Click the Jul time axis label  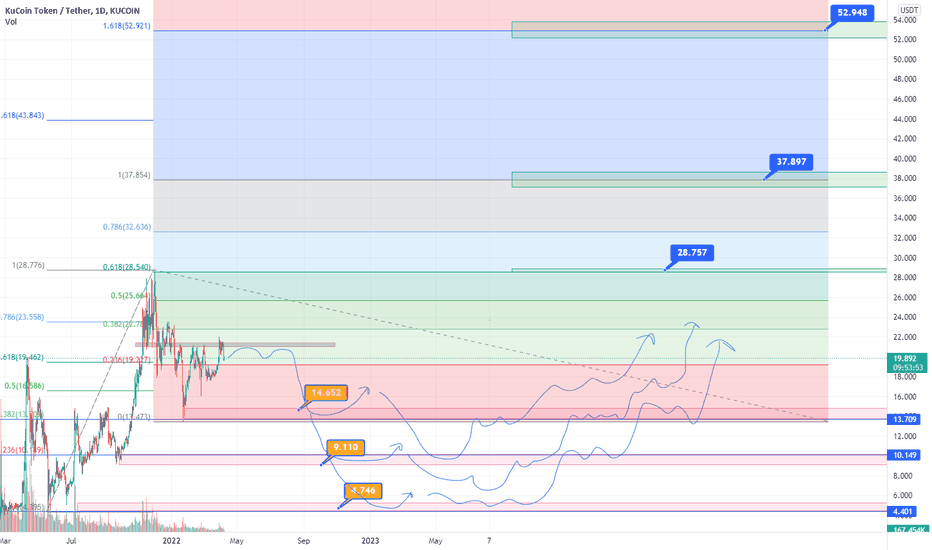[x=71, y=541]
